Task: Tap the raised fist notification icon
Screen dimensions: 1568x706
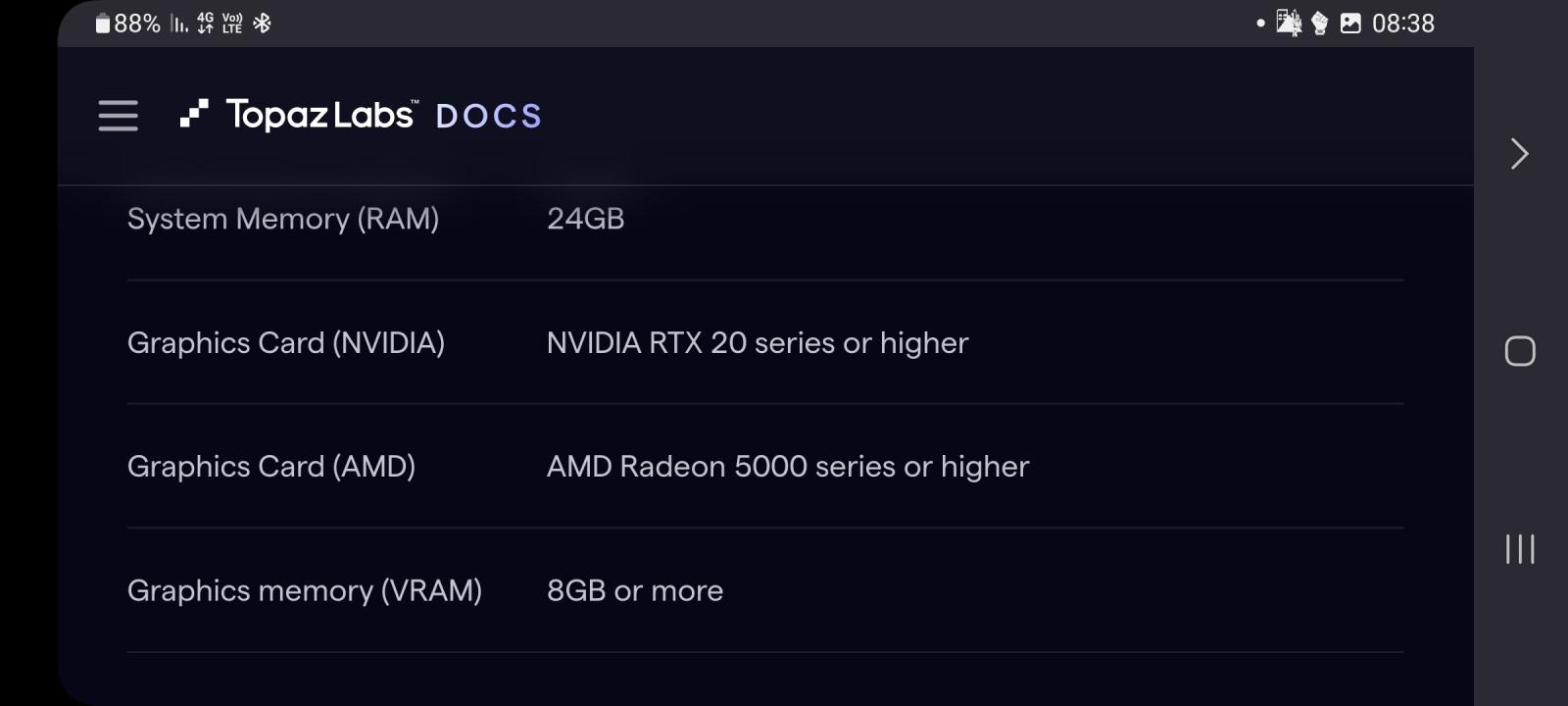Action: click(x=1320, y=24)
